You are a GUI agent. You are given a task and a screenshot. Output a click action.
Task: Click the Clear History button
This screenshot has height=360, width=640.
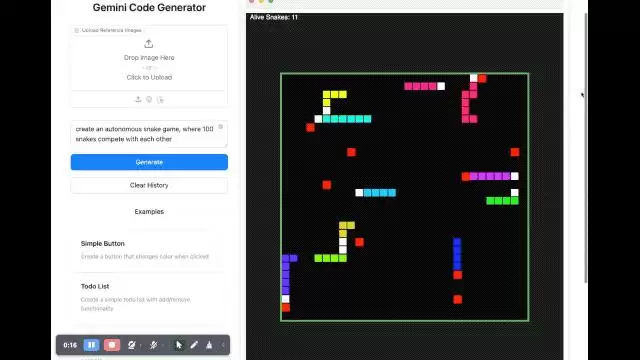(x=149, y=185)
